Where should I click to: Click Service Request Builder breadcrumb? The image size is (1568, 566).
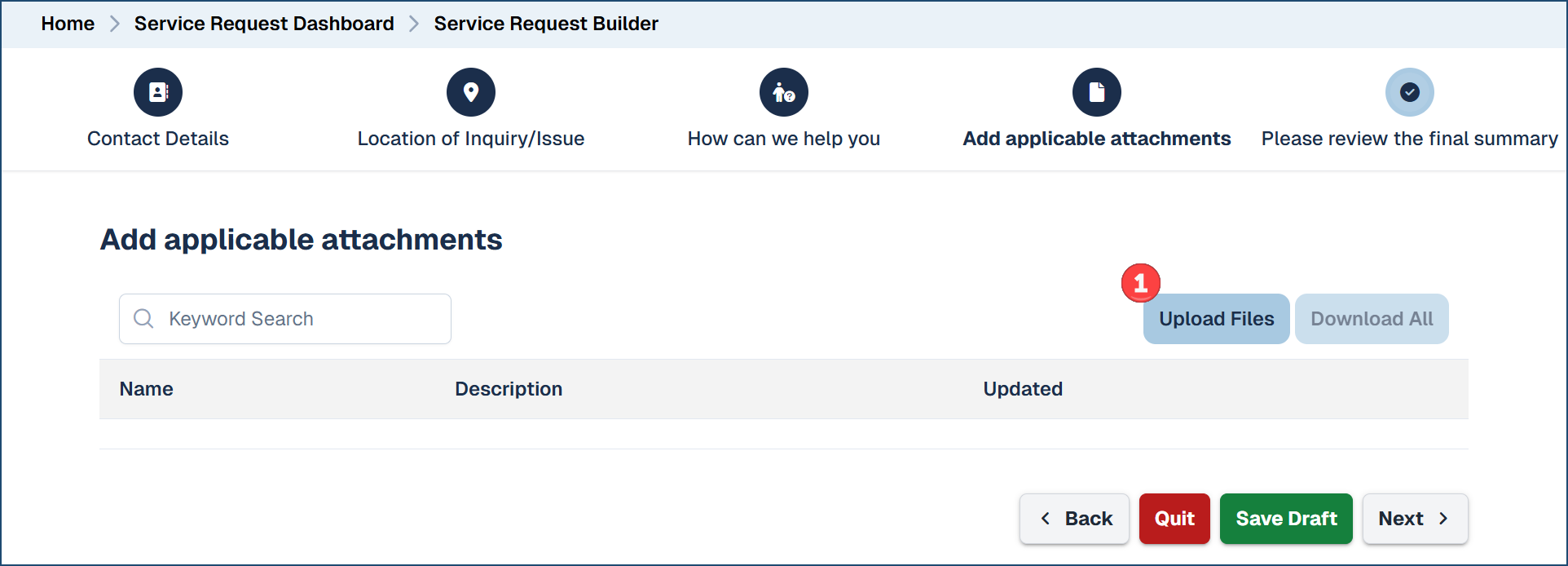[x=546, y=24]
